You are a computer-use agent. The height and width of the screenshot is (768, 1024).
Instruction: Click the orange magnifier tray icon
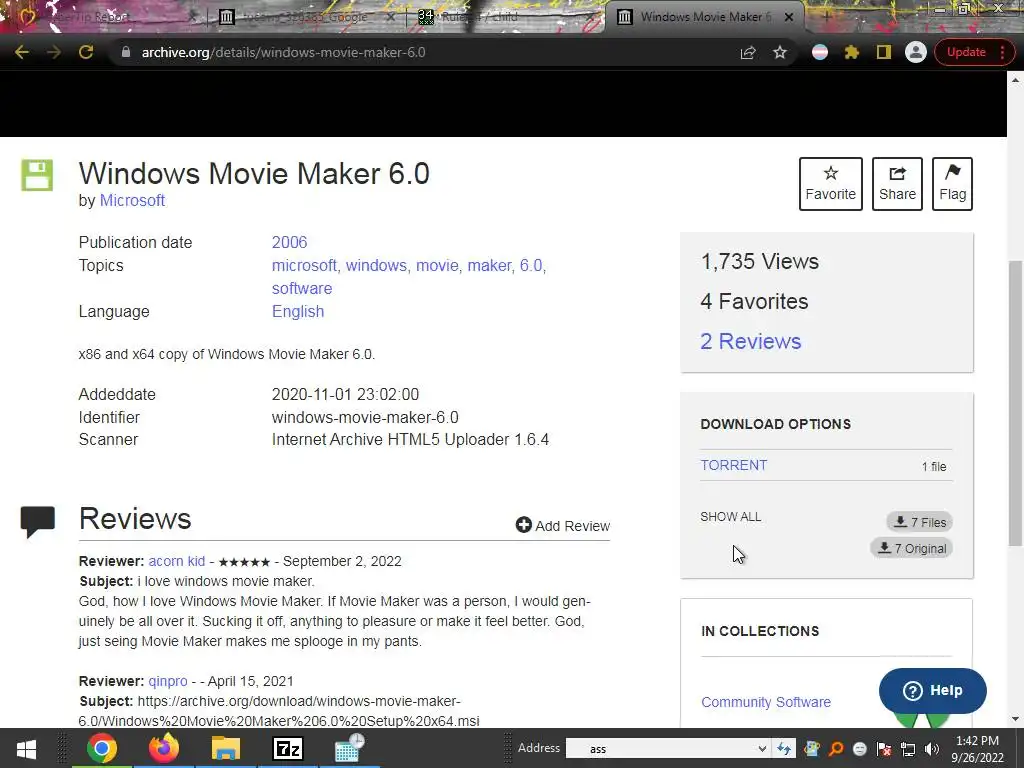coord(837,749)
